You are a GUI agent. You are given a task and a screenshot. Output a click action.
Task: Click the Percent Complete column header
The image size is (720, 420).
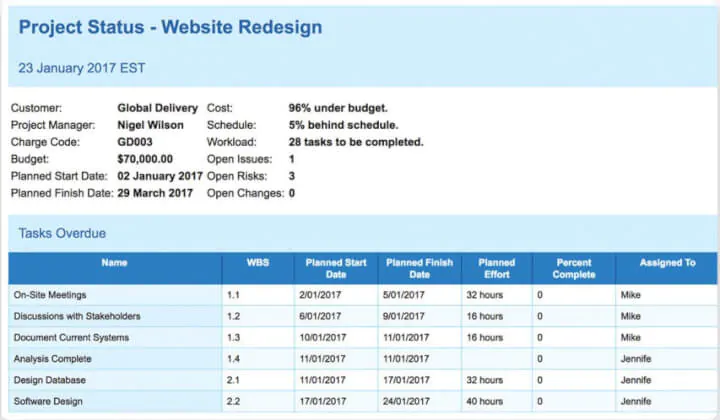[x=574, y=269]
